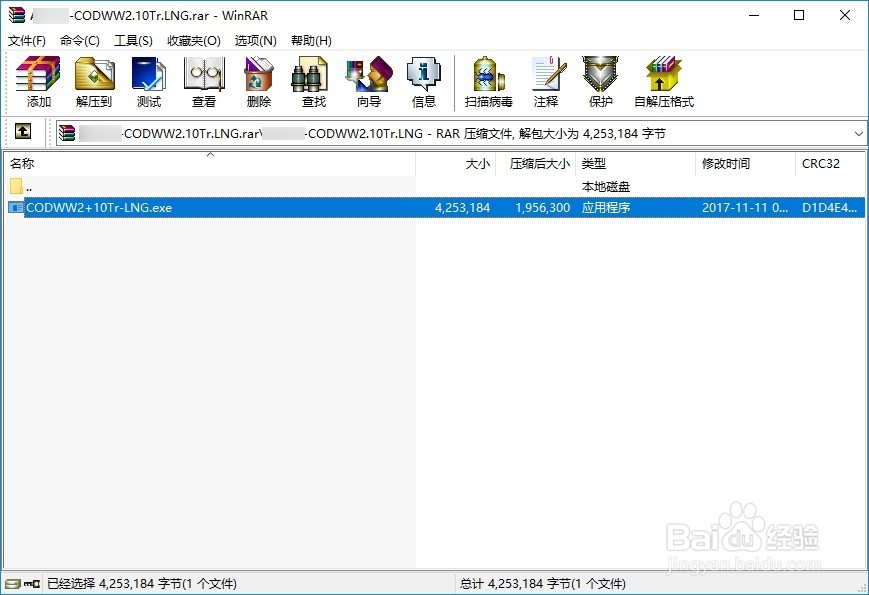Click the 保护 (Protect) shield icon
This screenshot has height=595, width=869.
[x=600, y=74]
